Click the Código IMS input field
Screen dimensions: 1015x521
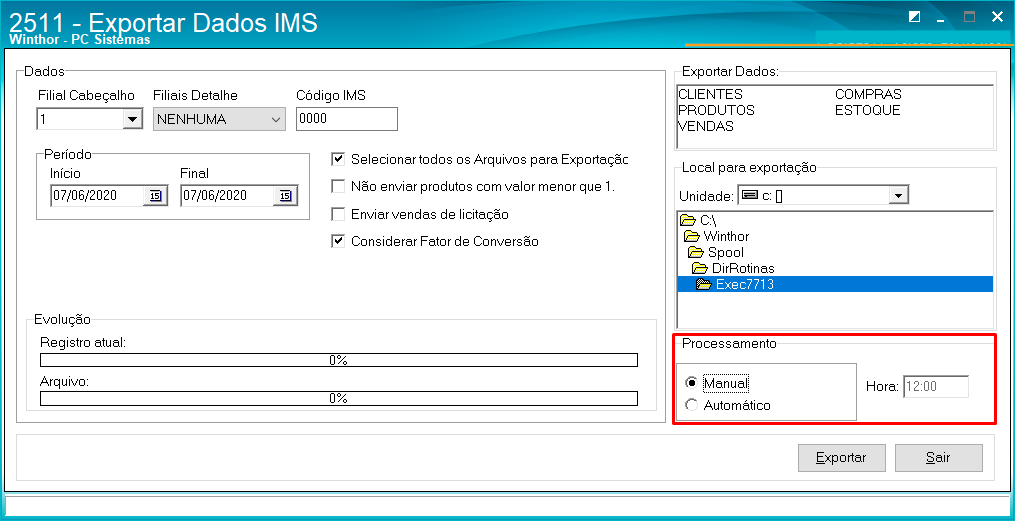click(x=346, y=119)
